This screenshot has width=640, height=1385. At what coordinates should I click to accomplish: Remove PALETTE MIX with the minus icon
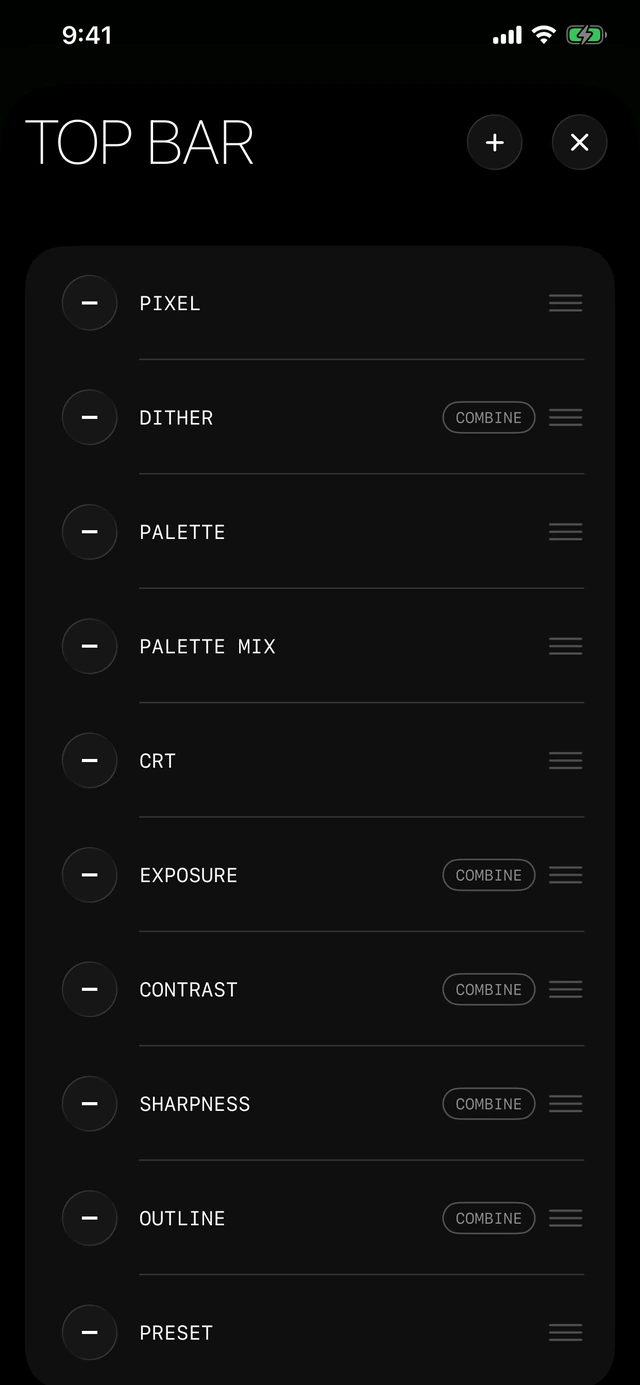[x=90, y=646]
